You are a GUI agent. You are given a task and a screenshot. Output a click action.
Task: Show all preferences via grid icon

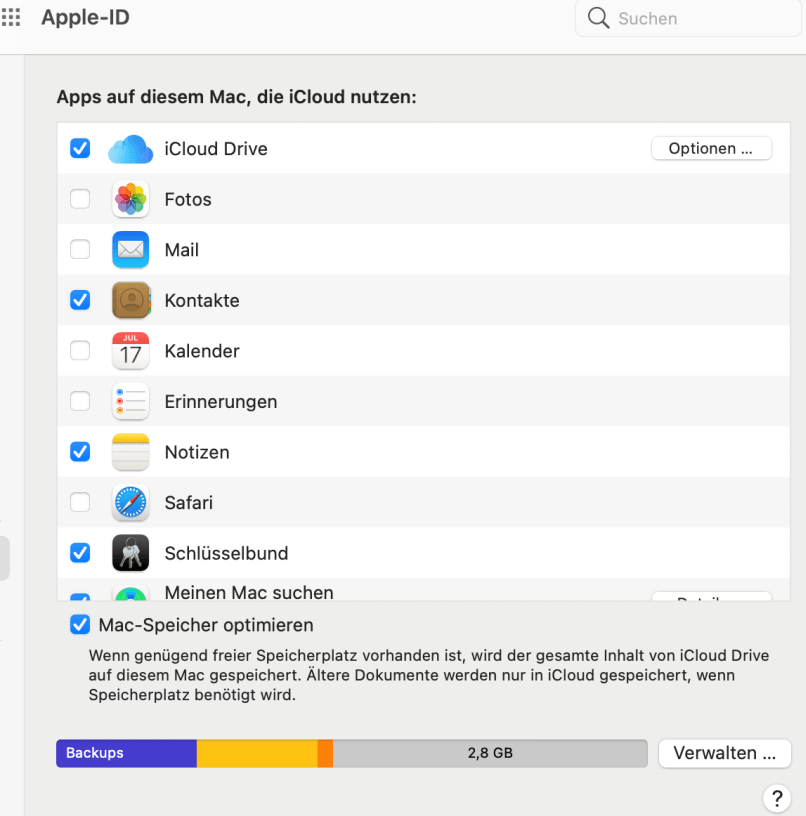pyautogui.click(x=11, y=18)
